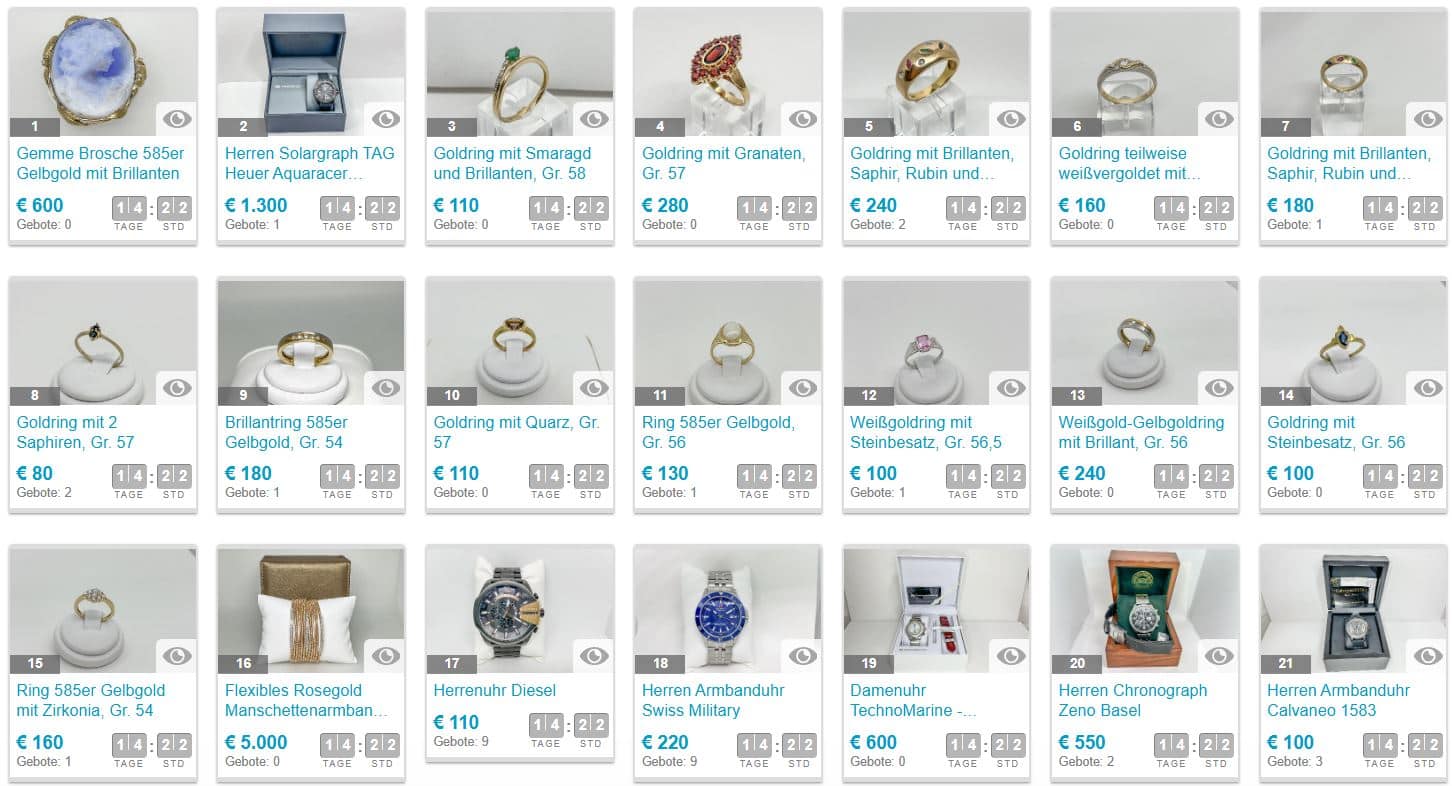The image size is (1452, 786).
Task: Click the lot 5 gold ring photo
Action: point(936,72)
